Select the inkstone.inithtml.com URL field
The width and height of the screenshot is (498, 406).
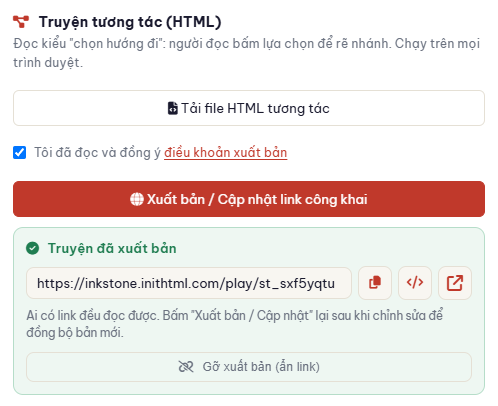pos(189,283)
